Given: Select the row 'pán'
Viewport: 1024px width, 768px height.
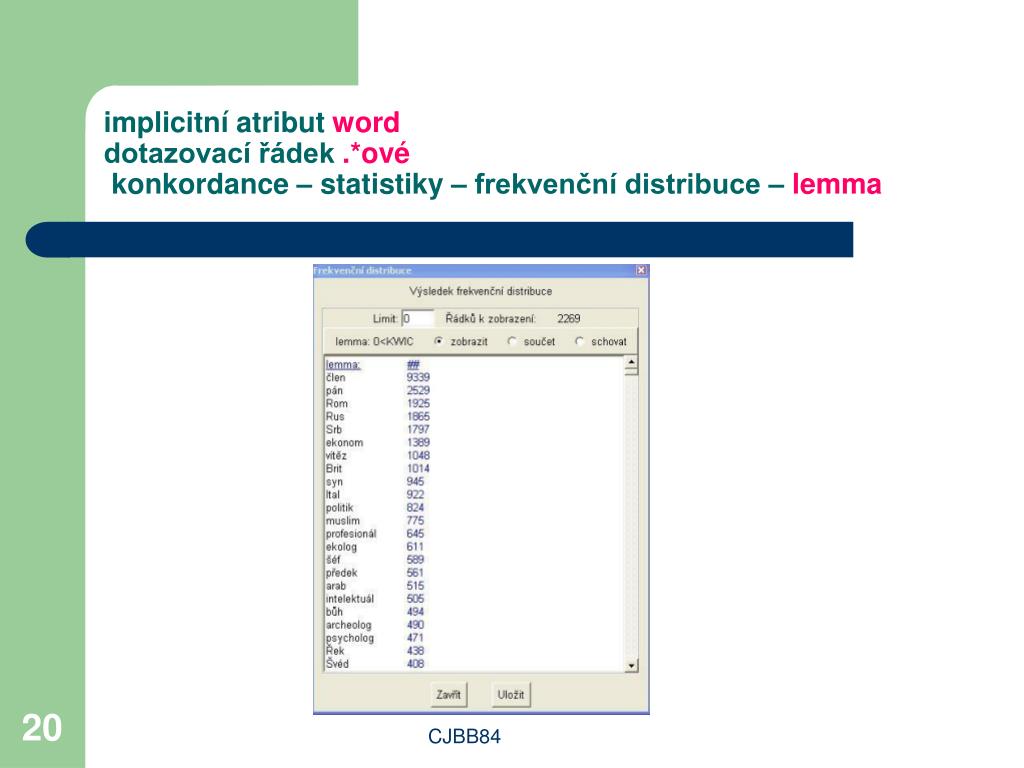Looking at the screenshot, I should click(377, 391).
